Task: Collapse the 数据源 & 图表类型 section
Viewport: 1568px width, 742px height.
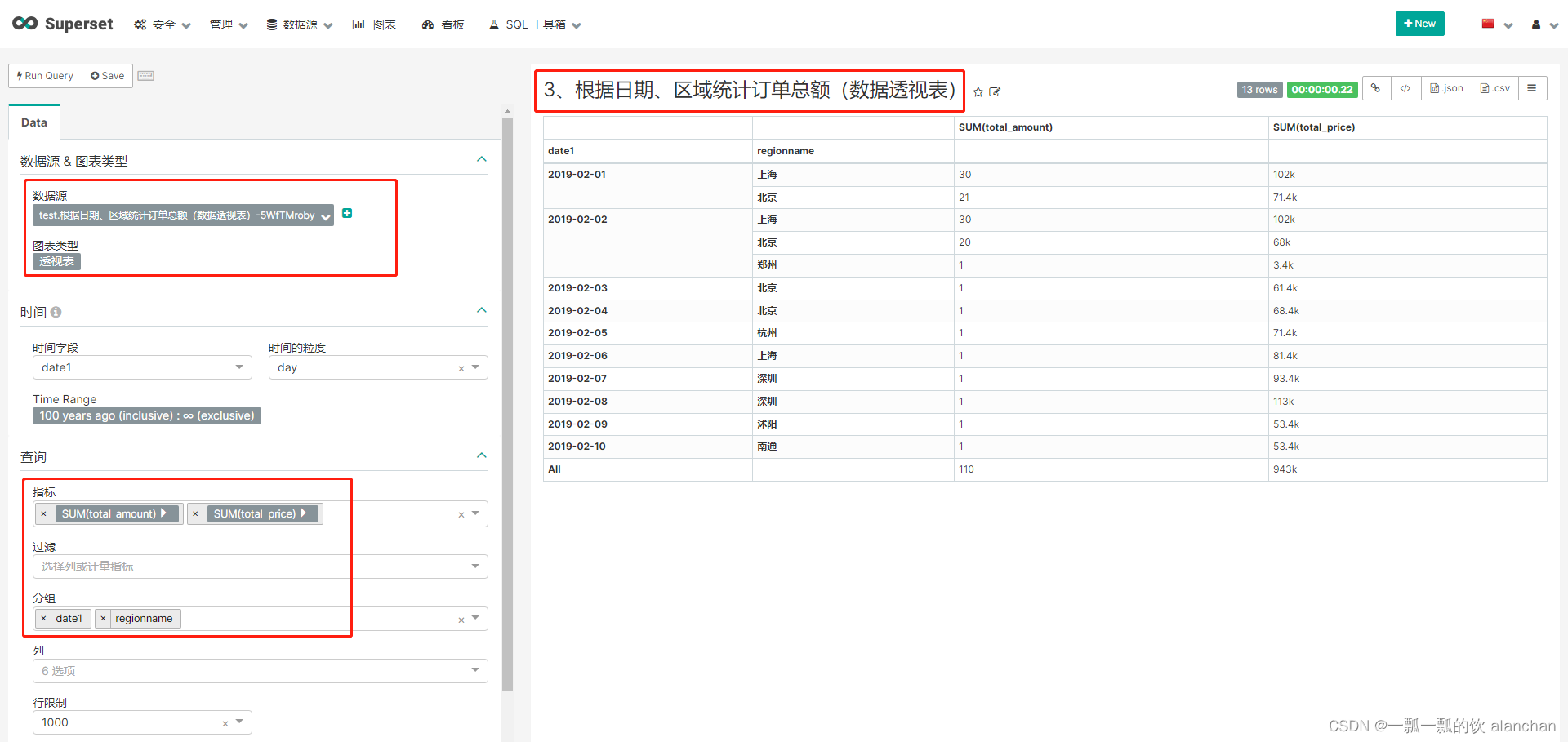Action: [482, 160]
